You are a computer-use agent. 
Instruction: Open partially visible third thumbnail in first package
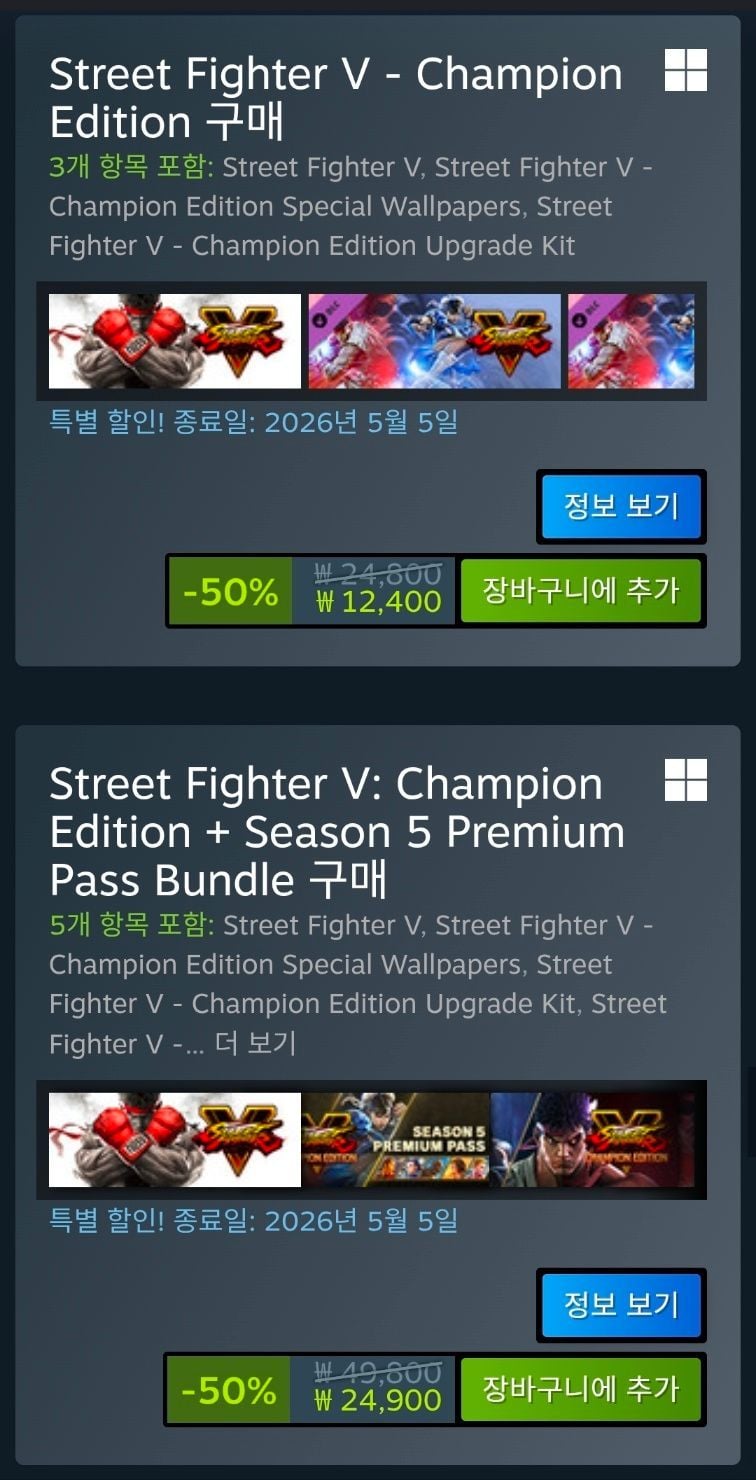coord(631,341)
